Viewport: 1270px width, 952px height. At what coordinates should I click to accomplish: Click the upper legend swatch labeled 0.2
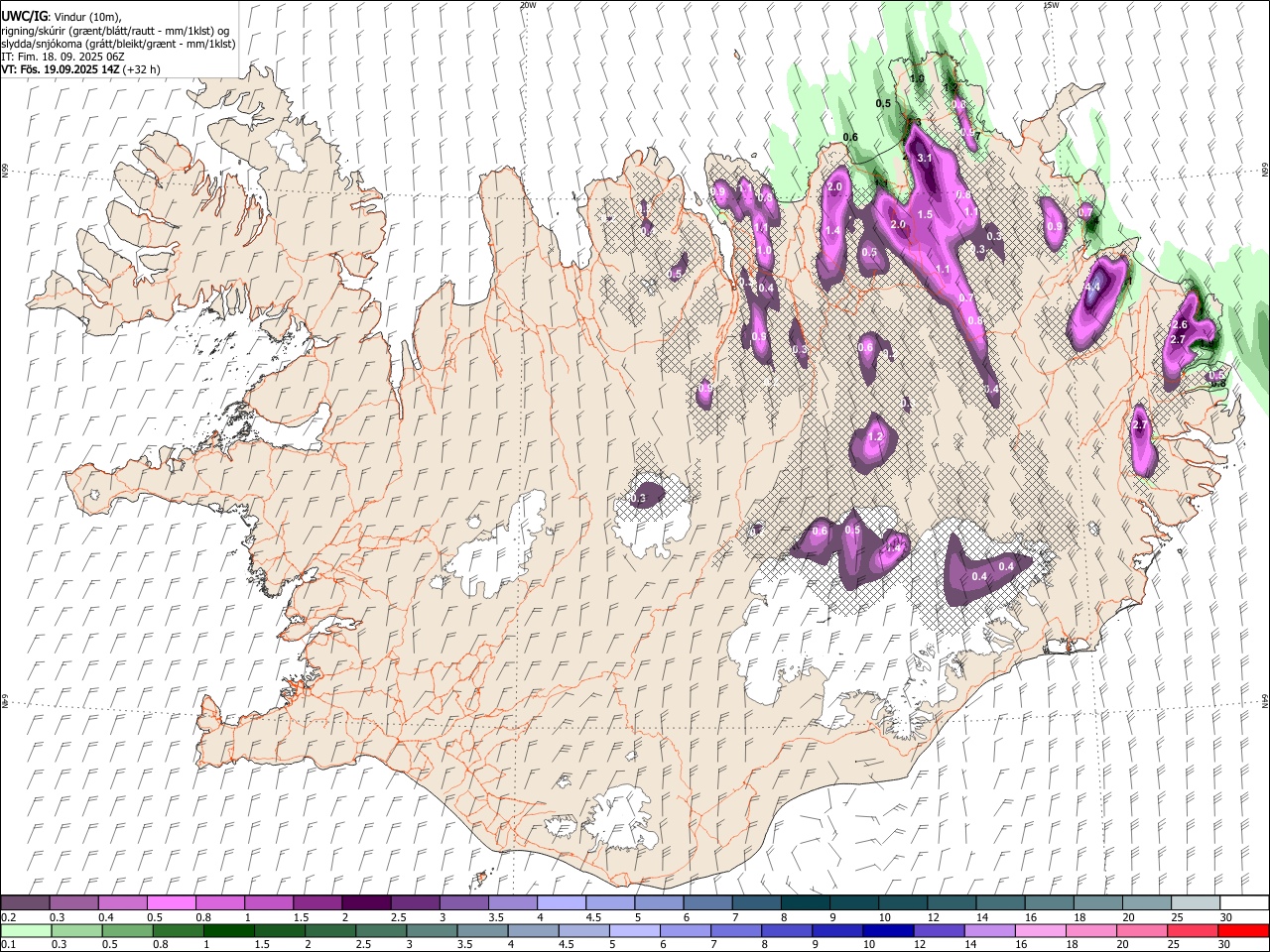point(25,903)
